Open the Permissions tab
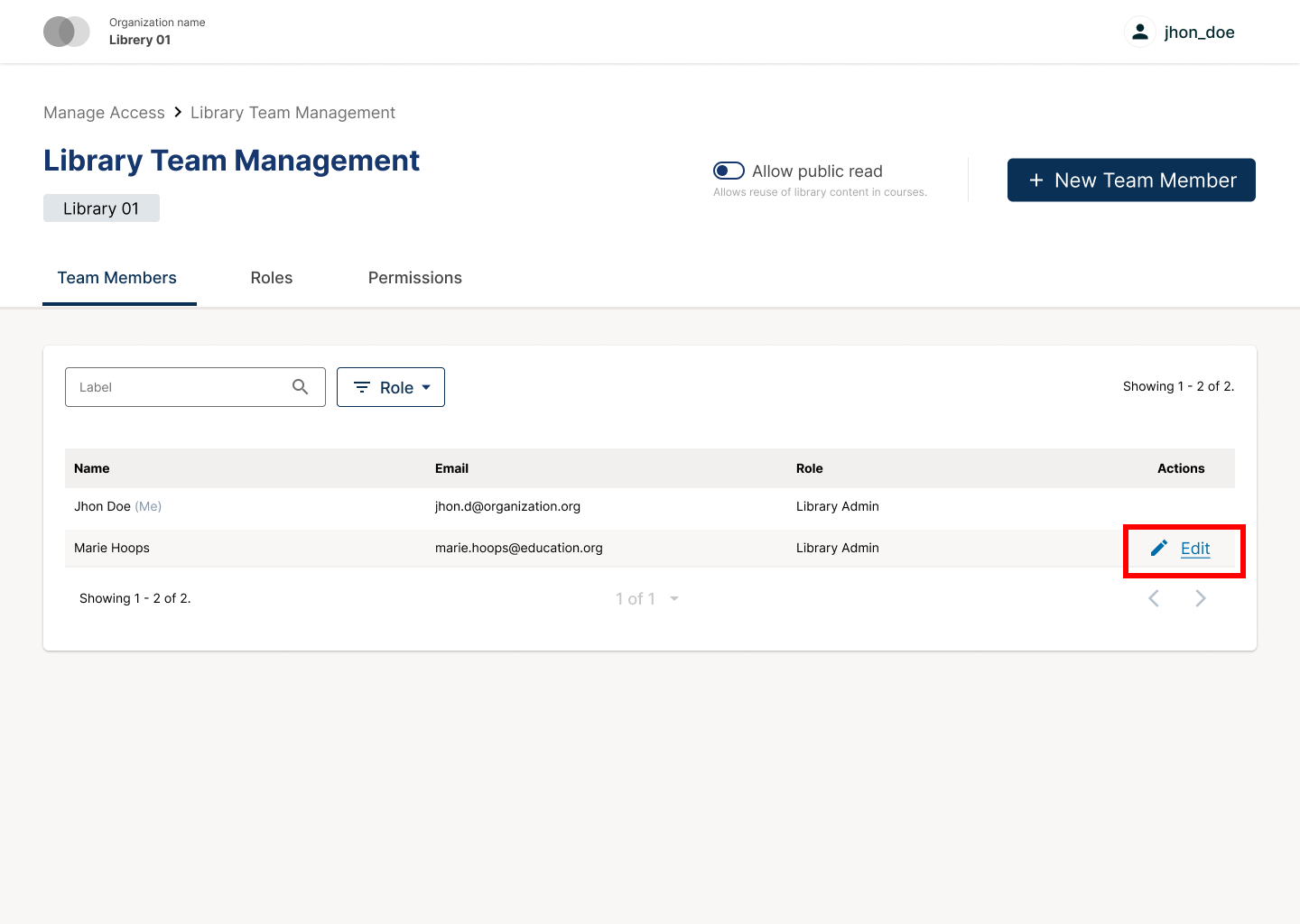This screenshot has height=924, width=1300. coord(414,278)
